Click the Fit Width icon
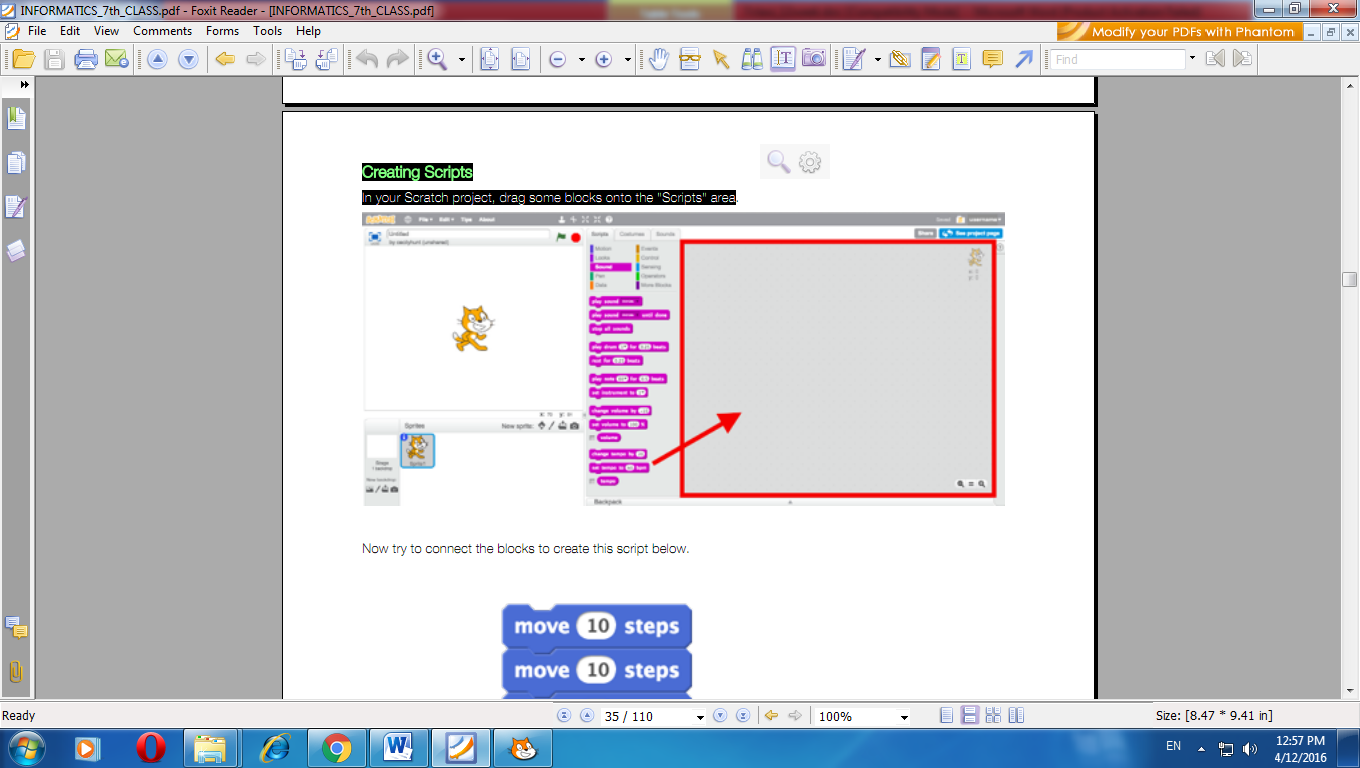 click(520, 59)
